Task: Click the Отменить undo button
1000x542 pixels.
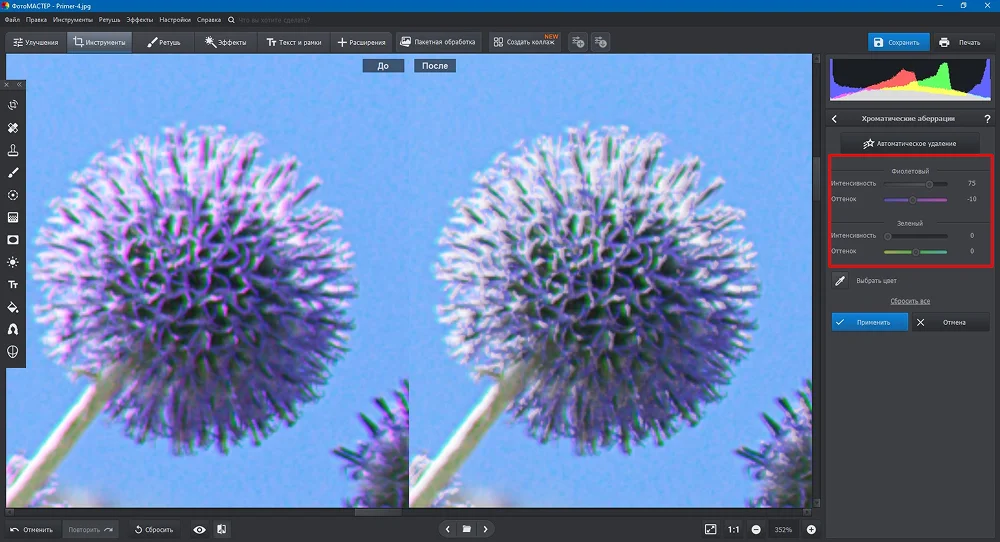Action: click(x=31, y=529)
